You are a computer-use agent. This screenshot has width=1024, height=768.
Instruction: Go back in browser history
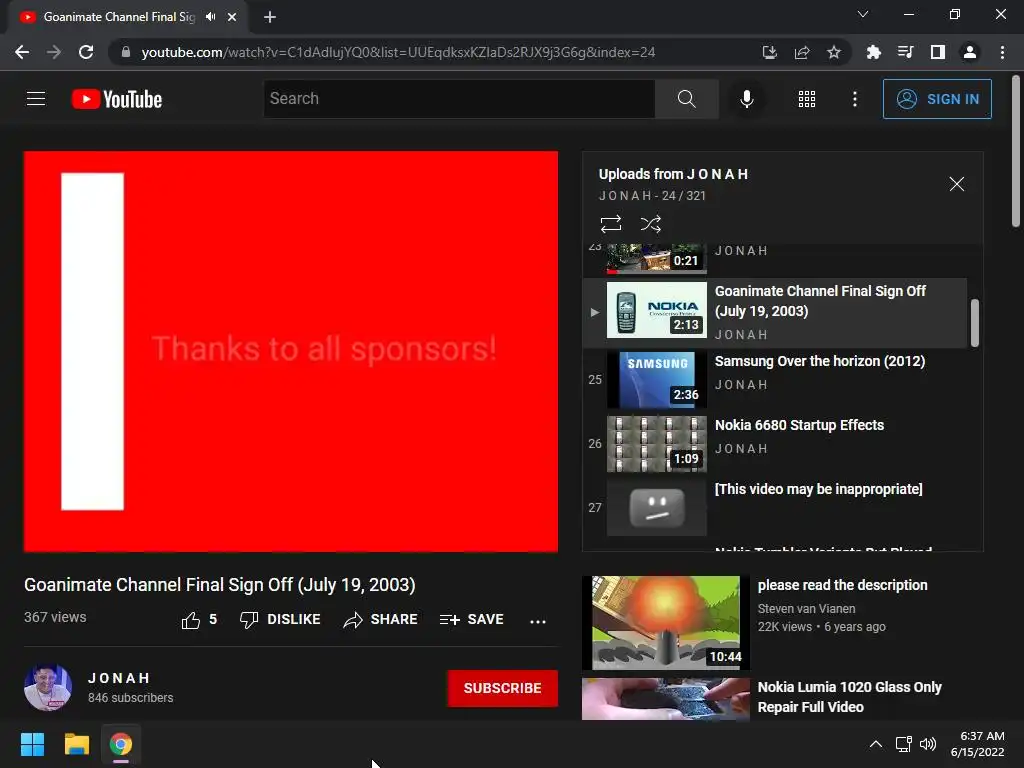click(22, 52)
